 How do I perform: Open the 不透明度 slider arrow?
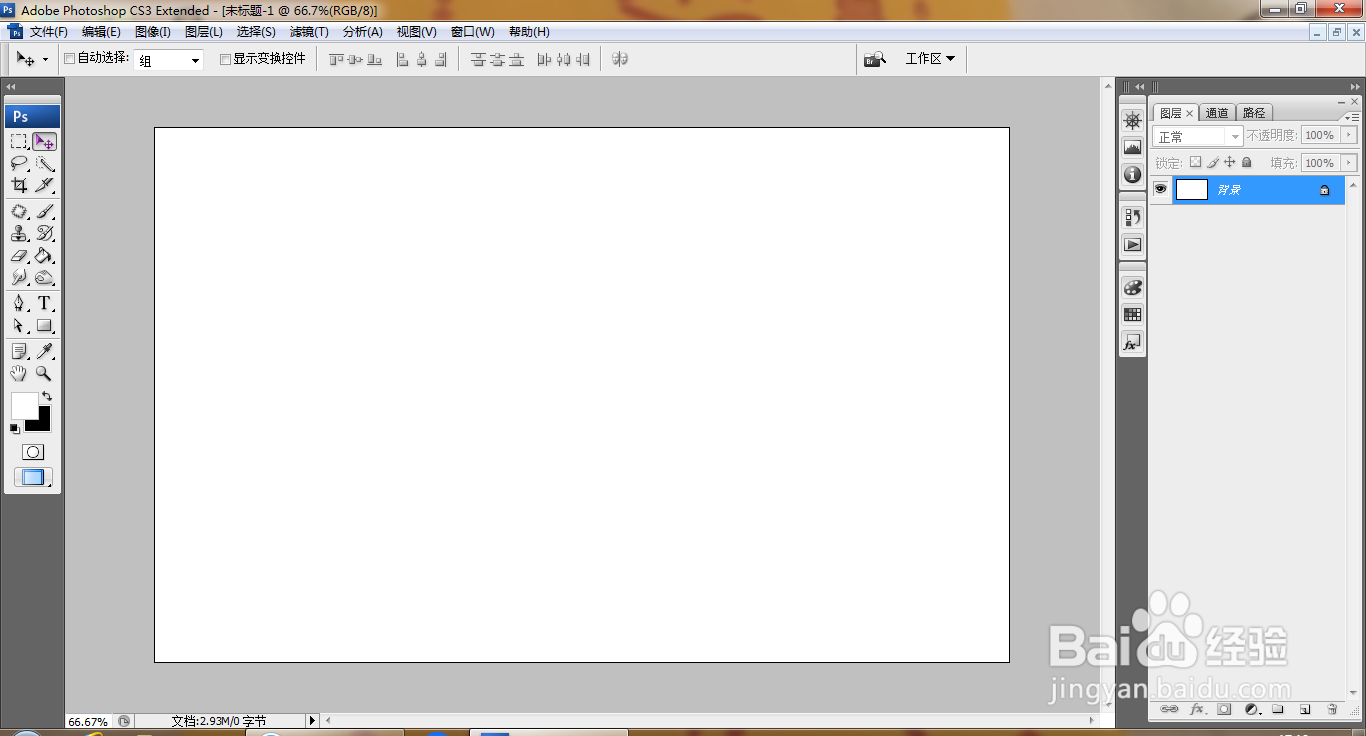(x=1349, y=135)
